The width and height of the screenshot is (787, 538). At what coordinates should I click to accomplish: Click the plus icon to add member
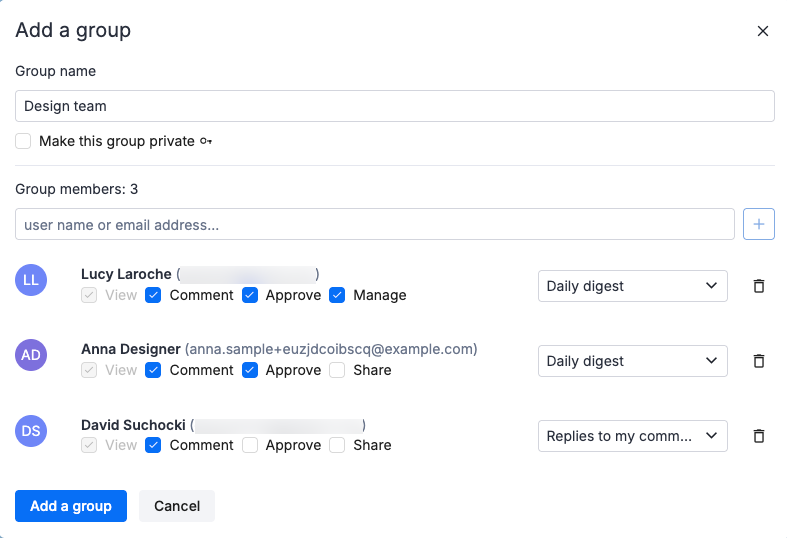tap(758, 225)
